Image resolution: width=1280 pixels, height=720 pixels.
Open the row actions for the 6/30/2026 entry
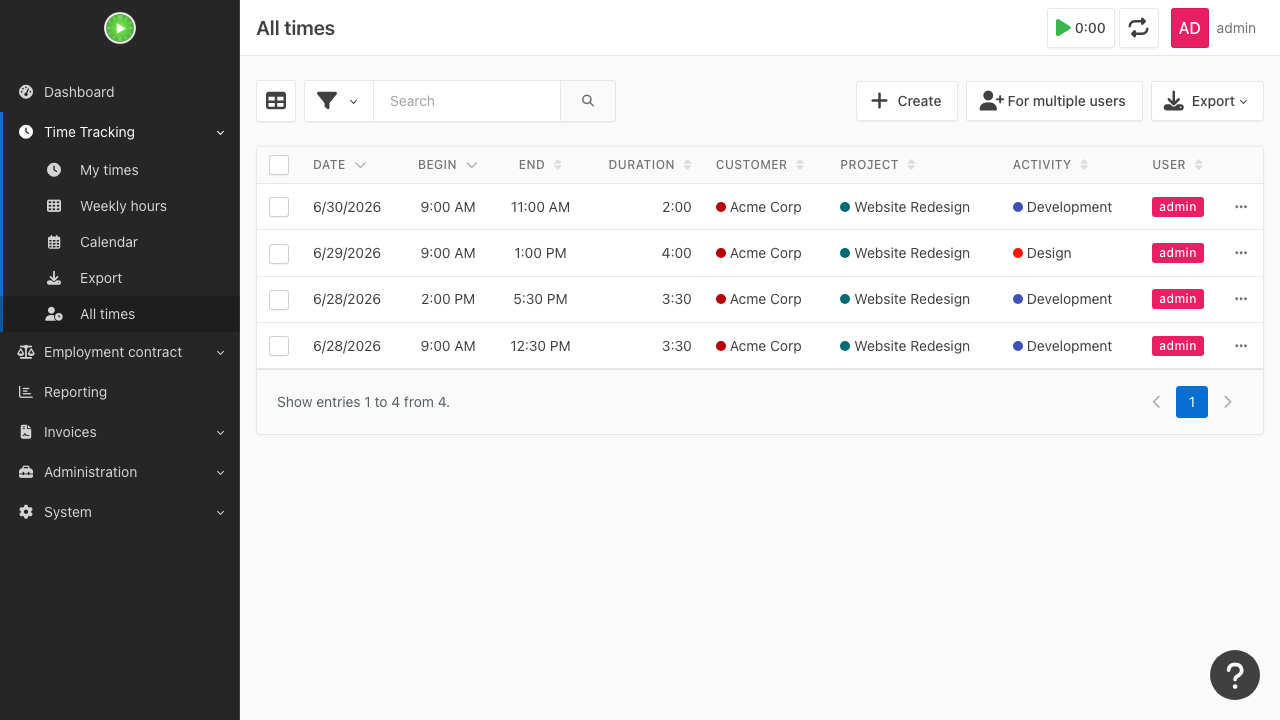click(1241, 207)
